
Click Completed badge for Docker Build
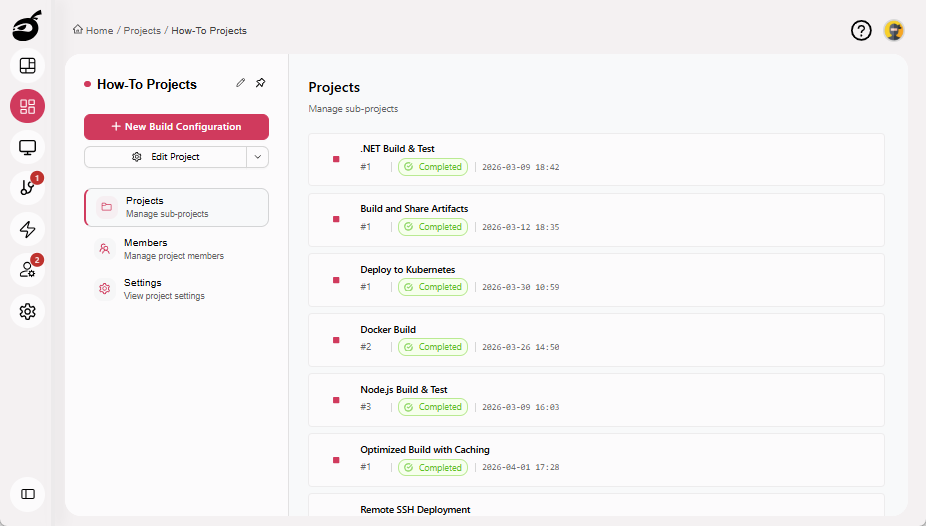click(433, 347)
